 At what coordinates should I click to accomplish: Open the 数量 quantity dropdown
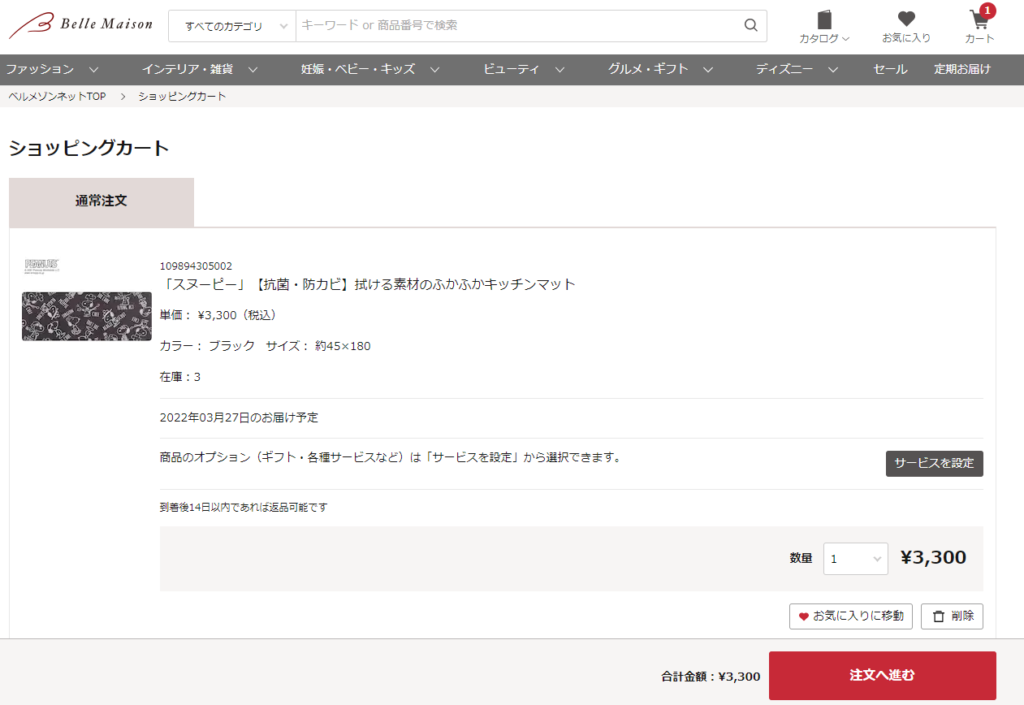point(856,559)
